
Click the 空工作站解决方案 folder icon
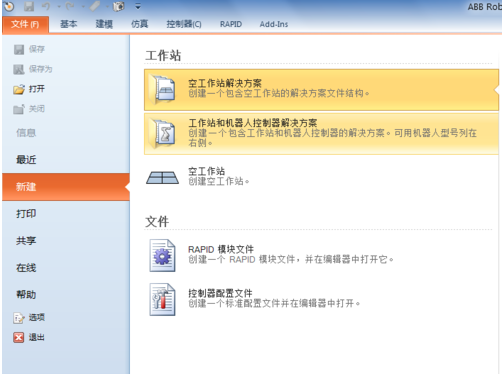(x=163, y=89)
